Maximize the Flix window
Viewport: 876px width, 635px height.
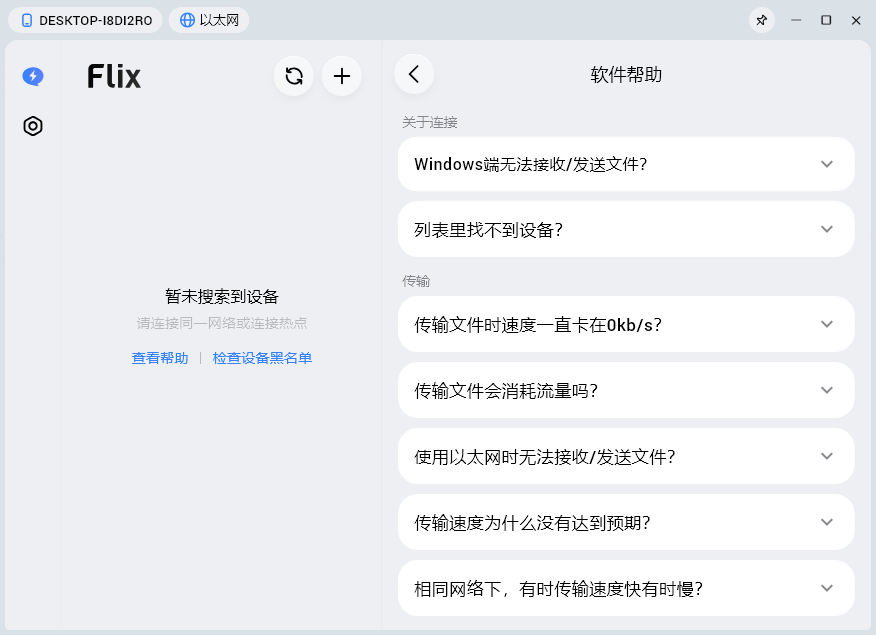(826, 21)
